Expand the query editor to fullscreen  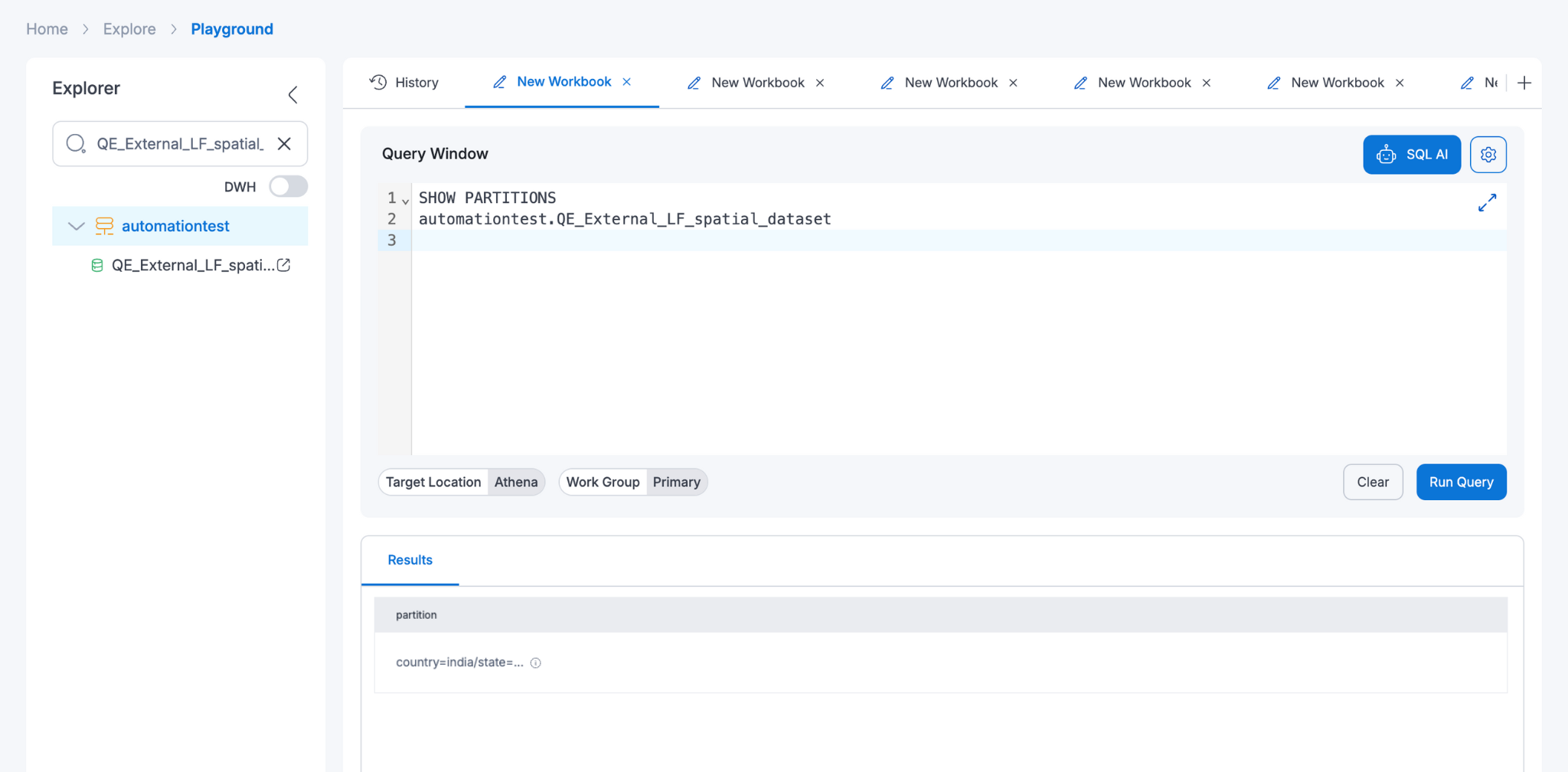pos(1486,202)
